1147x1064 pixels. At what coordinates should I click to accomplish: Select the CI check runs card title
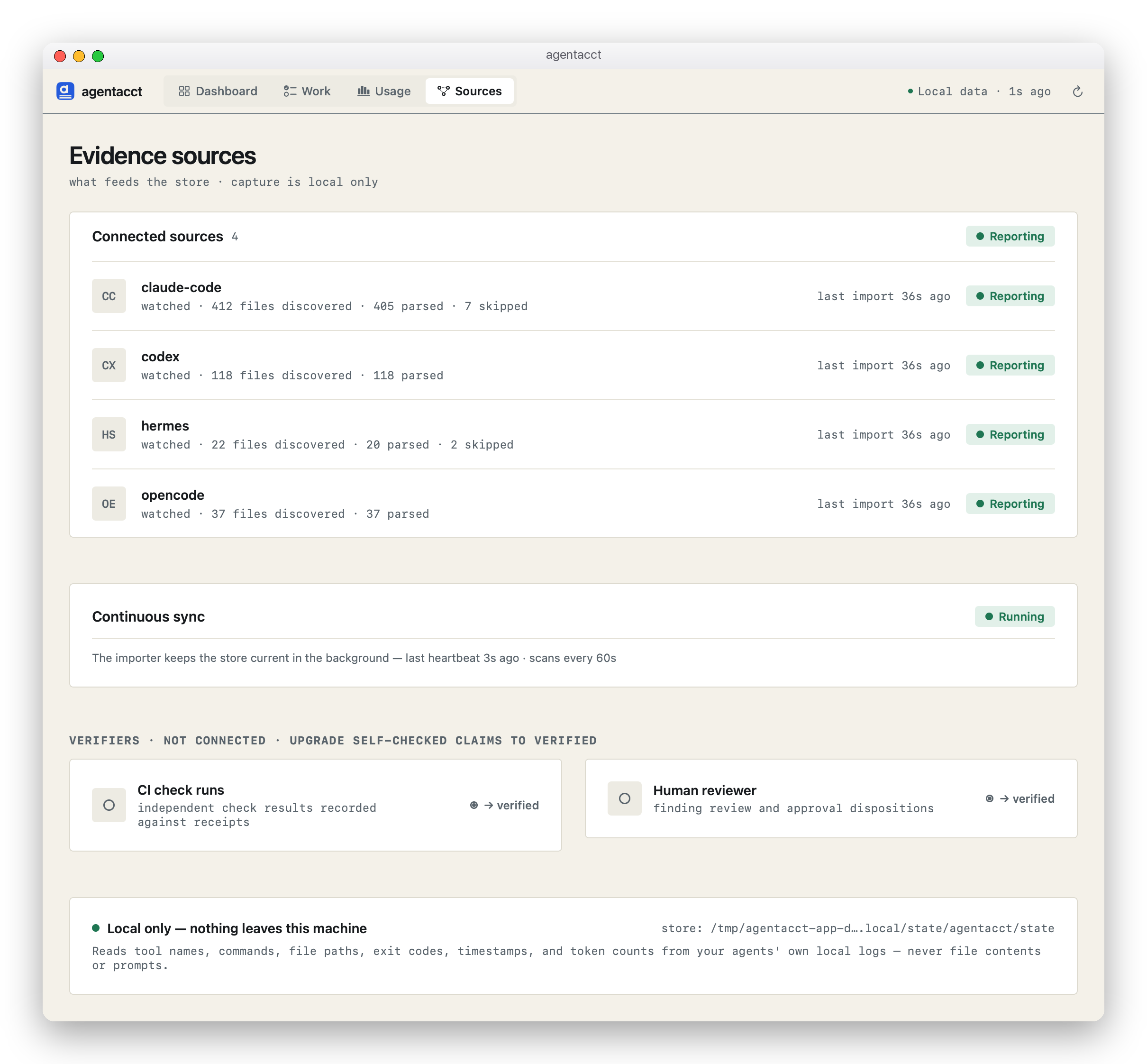point(181,789)
